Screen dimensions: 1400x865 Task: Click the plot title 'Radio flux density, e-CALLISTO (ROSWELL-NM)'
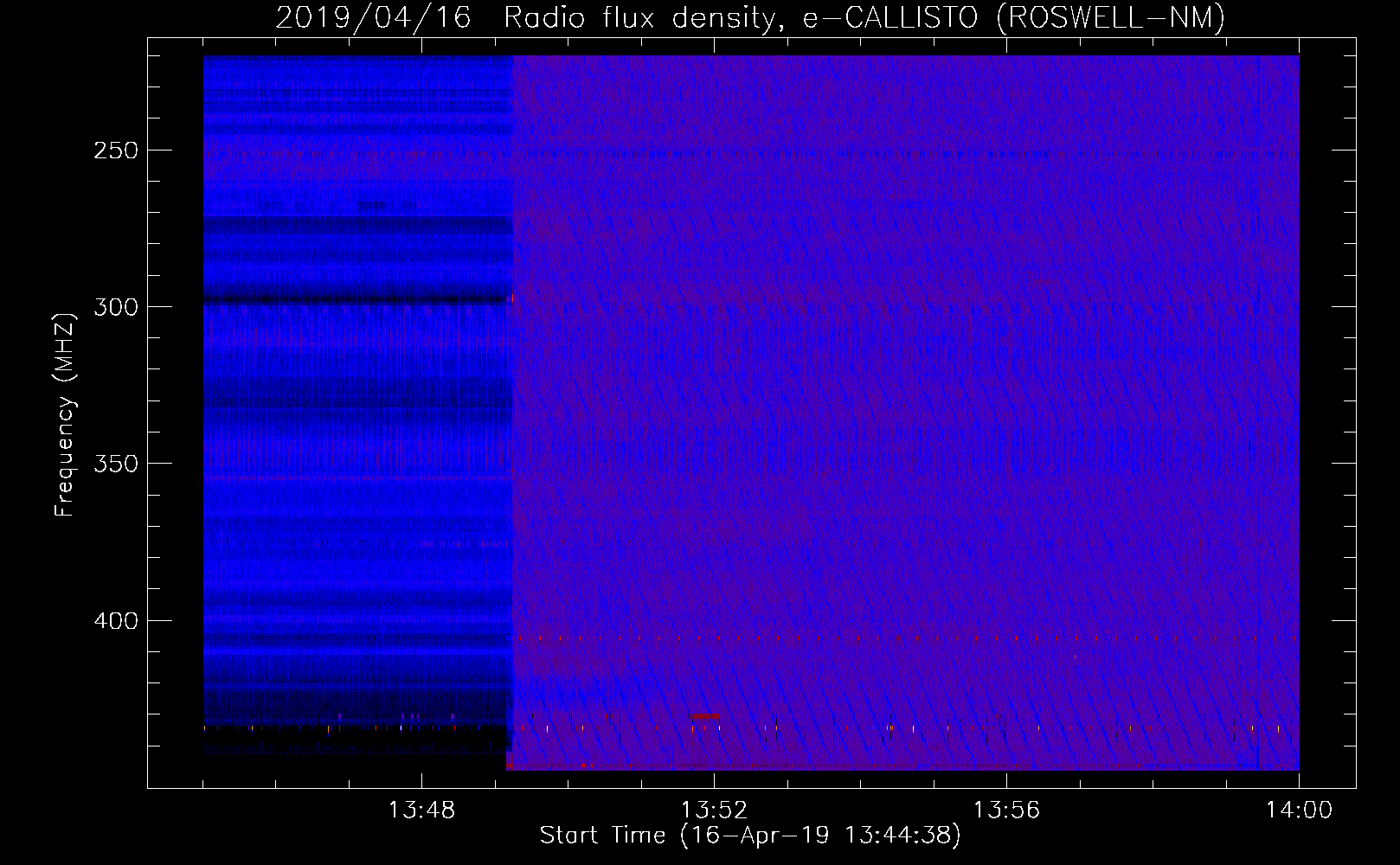point(864,18)
